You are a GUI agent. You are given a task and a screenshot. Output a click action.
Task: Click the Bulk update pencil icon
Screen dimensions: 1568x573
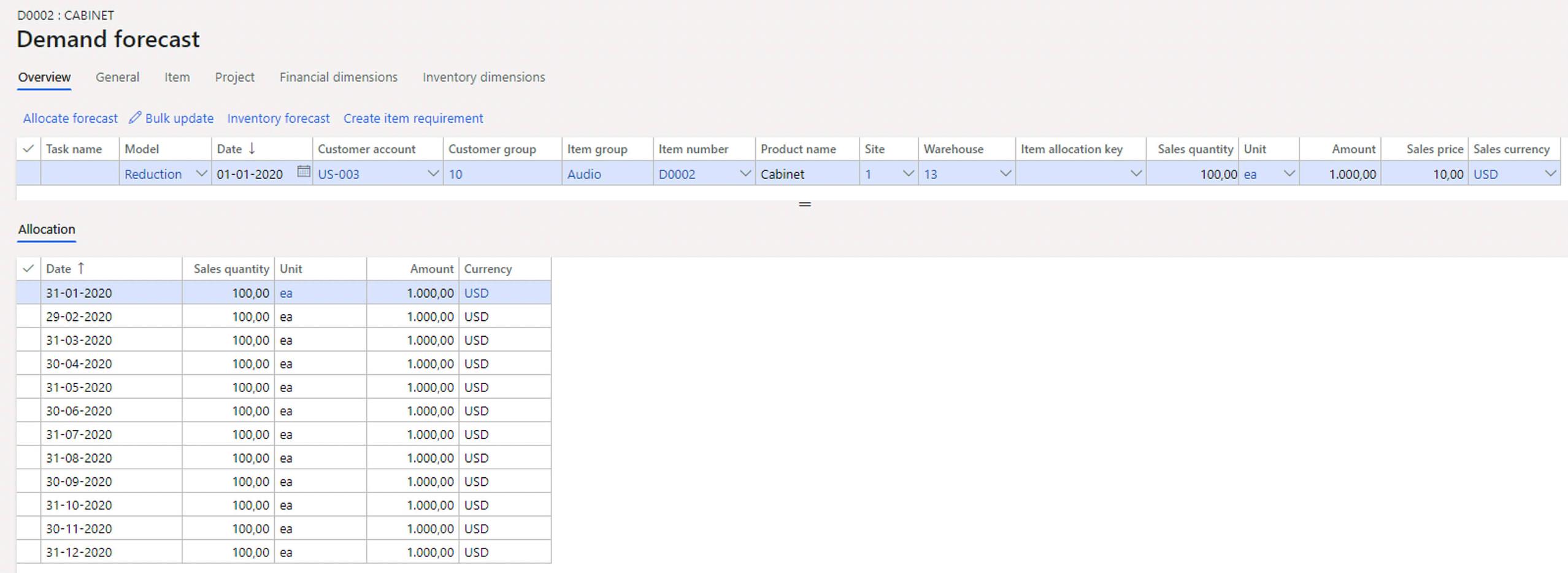(135, 118)
